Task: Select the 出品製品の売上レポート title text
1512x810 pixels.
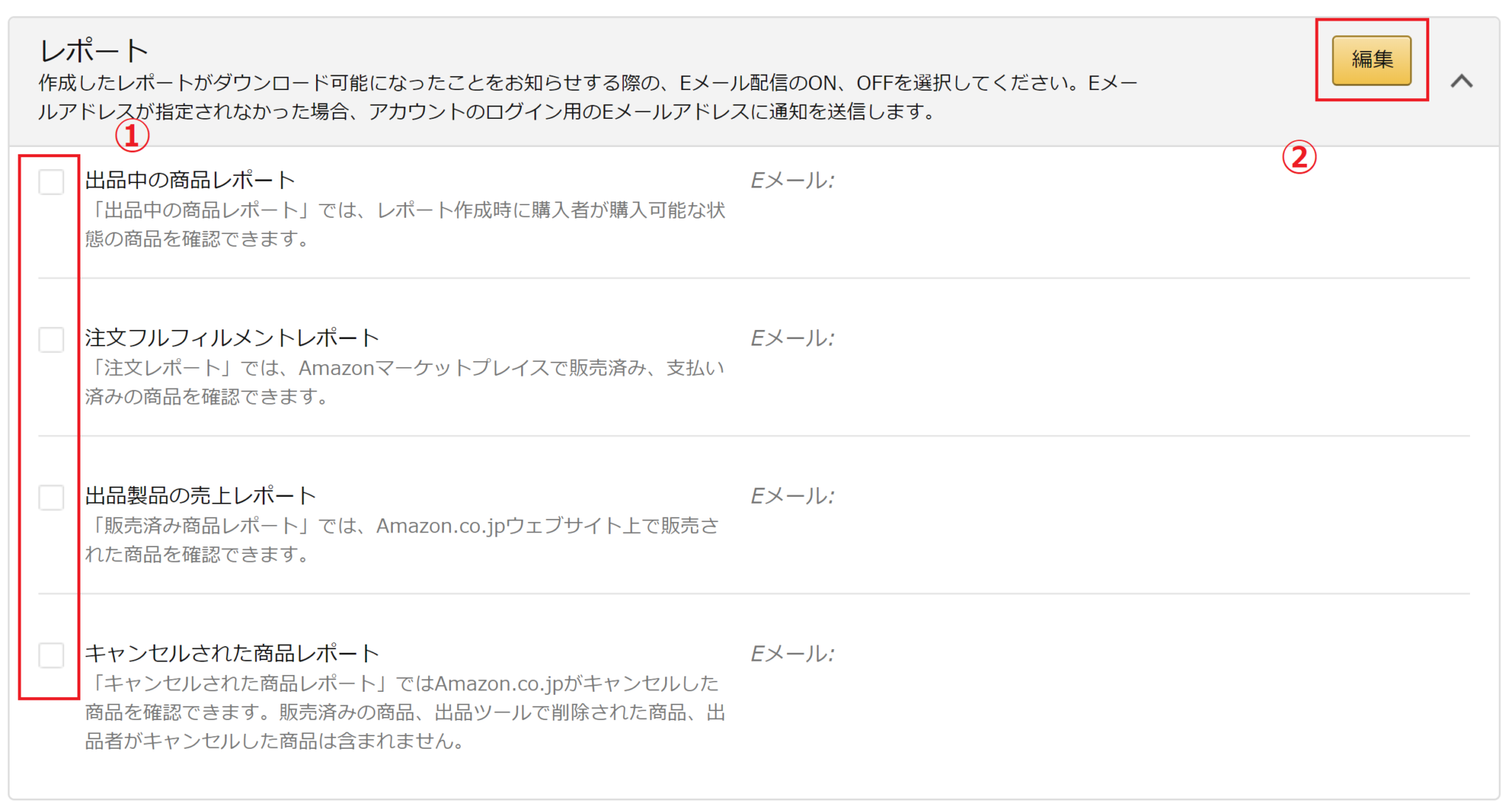Action: [x=199, y=493]
